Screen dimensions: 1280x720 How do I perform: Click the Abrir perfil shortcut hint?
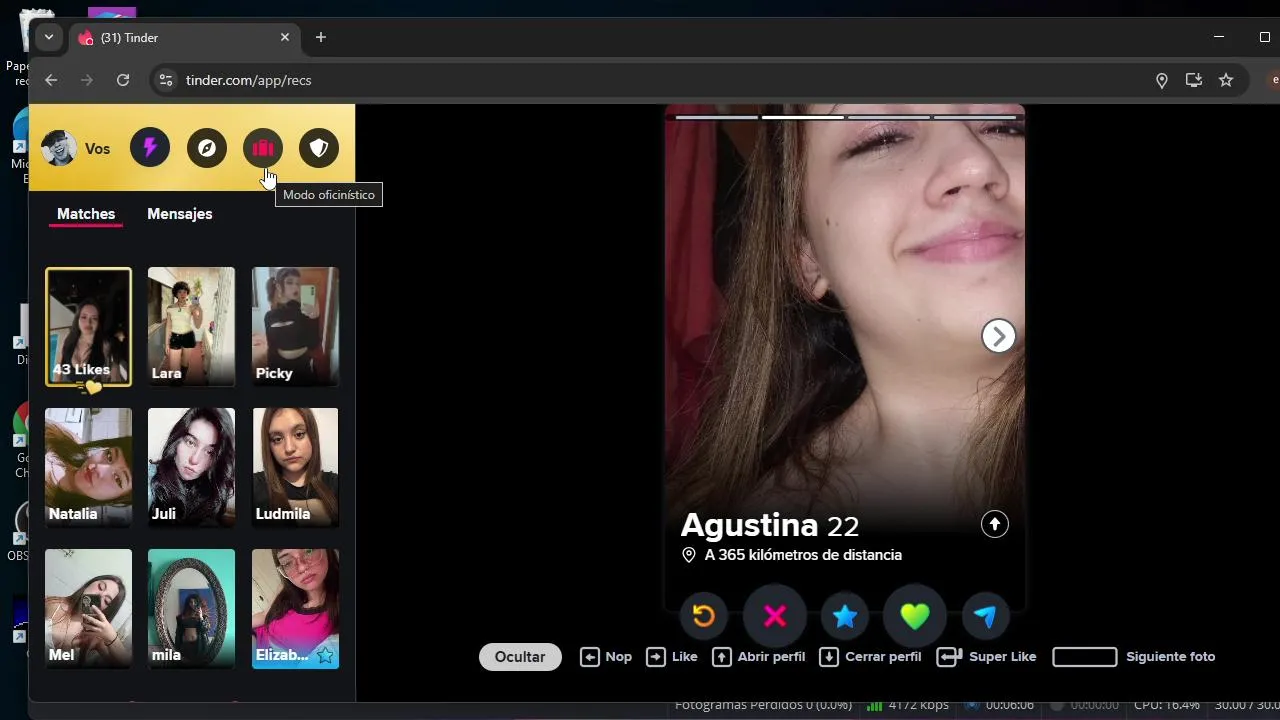pos(758,657)
